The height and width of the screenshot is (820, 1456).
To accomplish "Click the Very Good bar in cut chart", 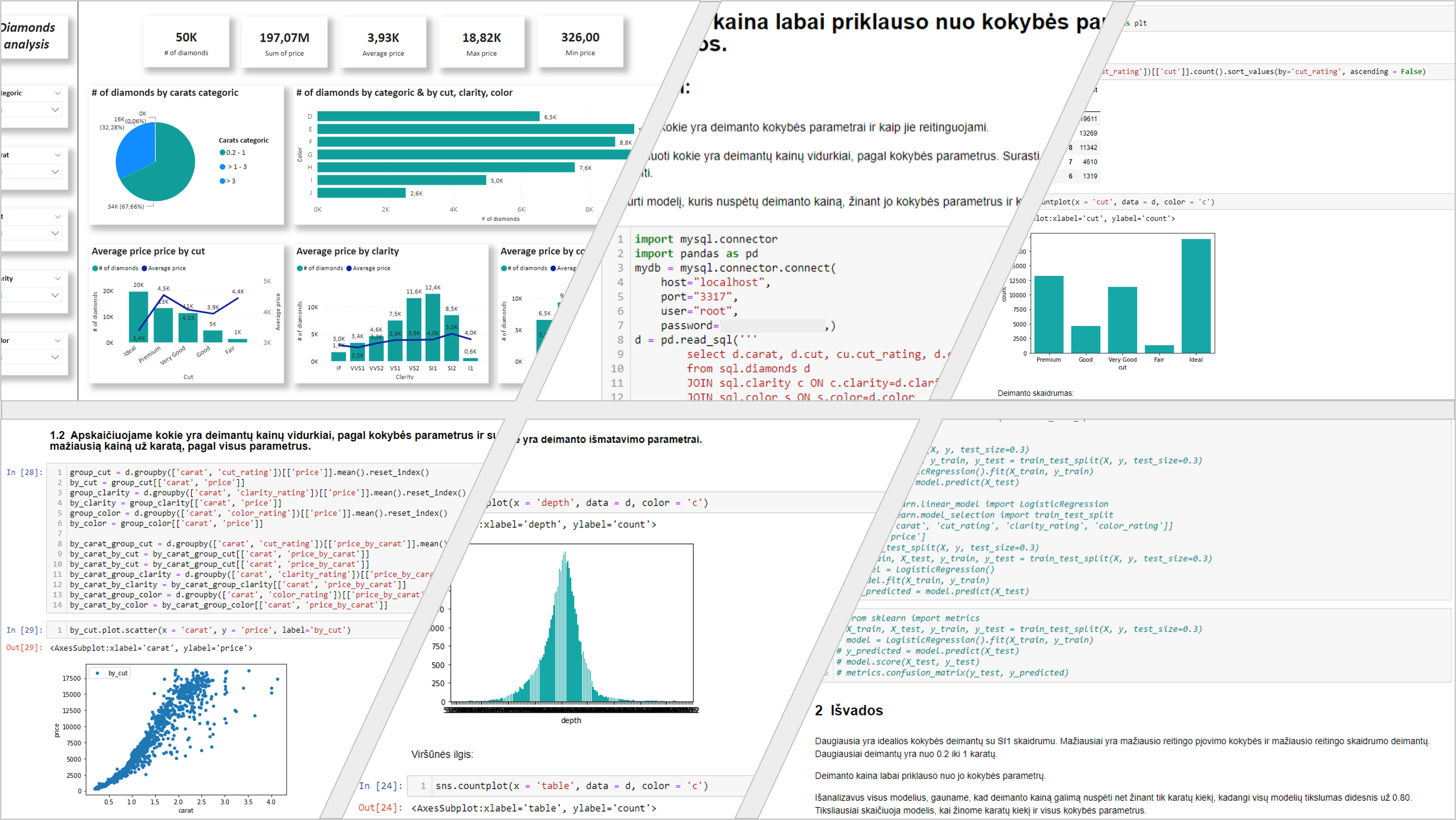I will tap(188, 328).
